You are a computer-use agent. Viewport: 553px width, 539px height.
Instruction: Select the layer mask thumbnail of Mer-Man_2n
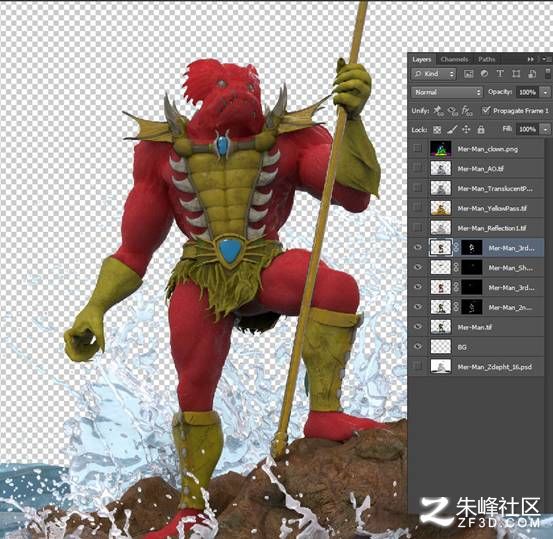click(x=472, y=307)
